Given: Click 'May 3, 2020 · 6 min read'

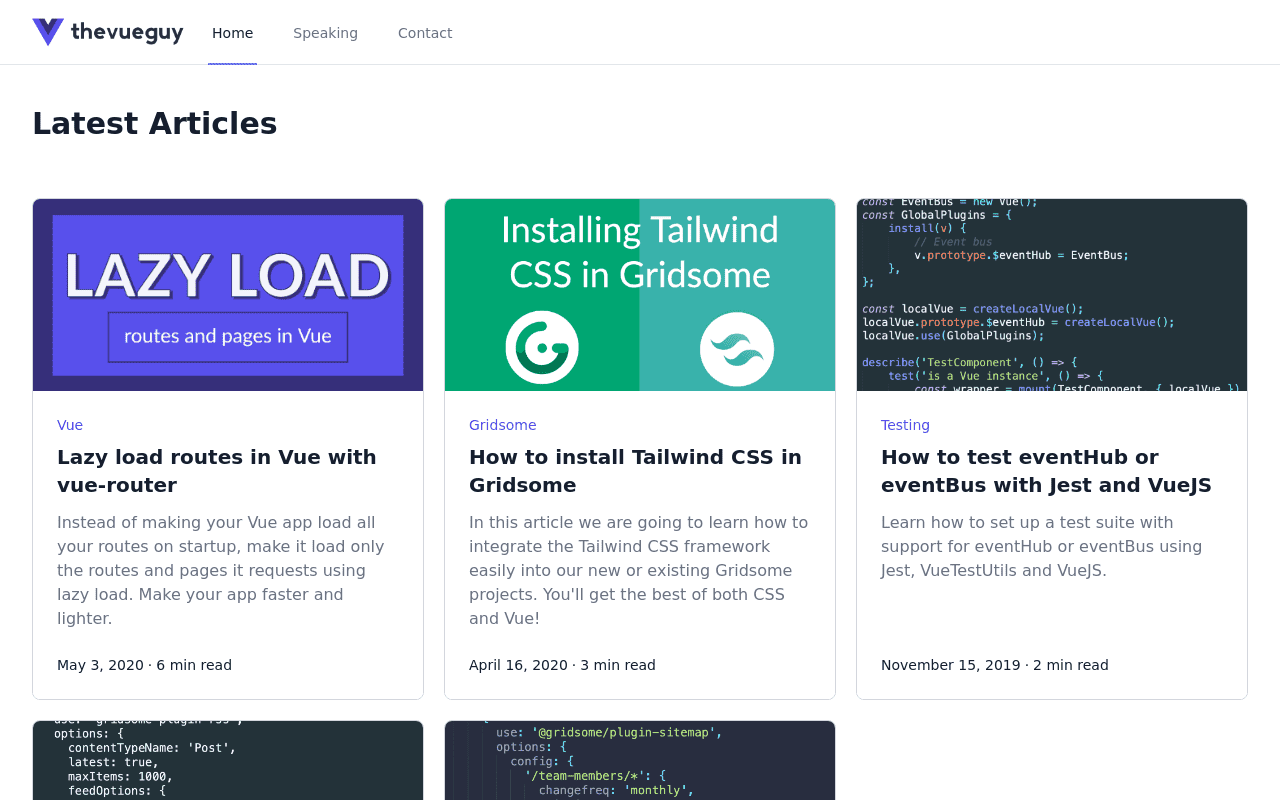Looking at the screenshot, I should (144, 665).
